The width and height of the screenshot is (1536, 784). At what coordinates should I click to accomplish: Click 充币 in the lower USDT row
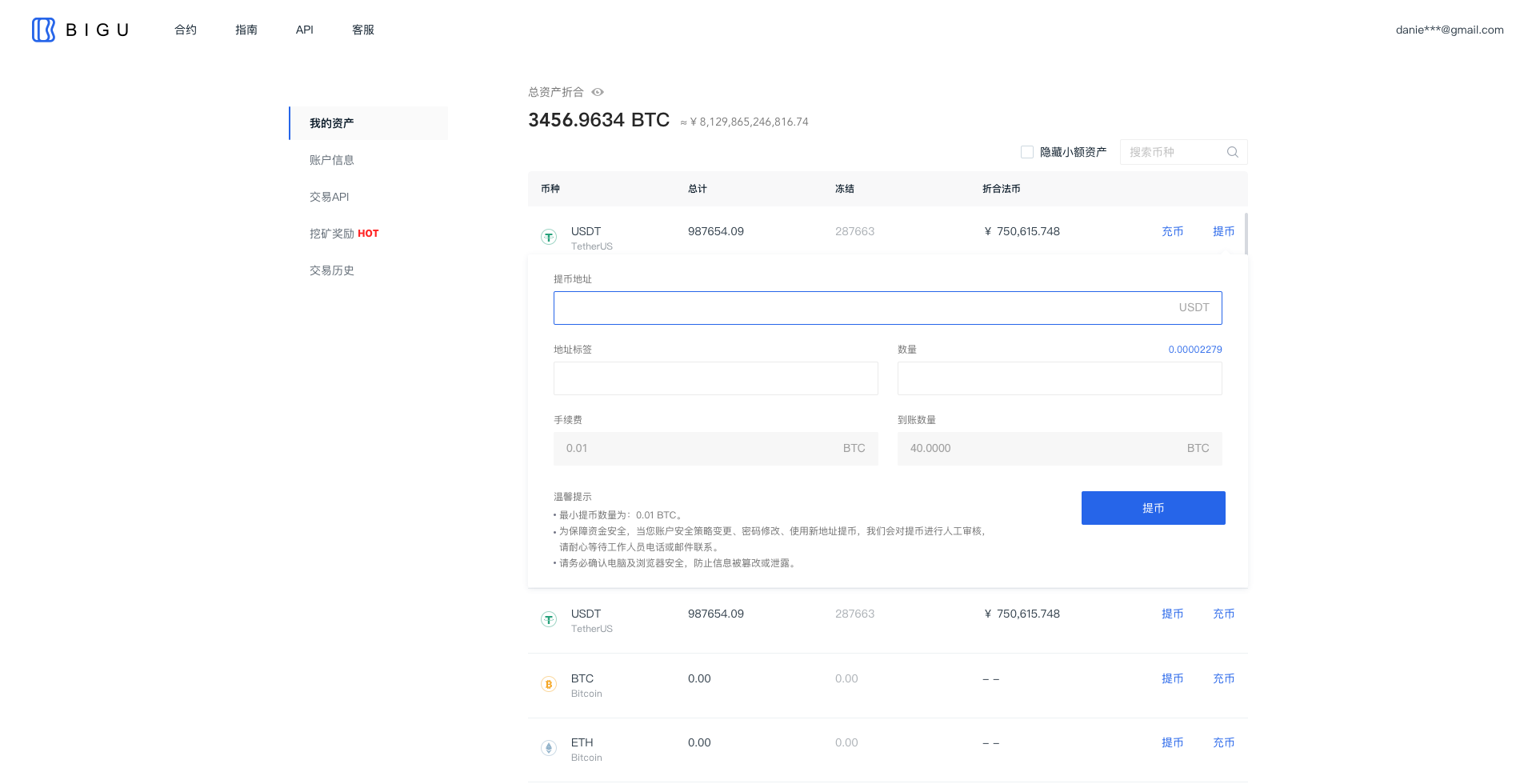1224,614
